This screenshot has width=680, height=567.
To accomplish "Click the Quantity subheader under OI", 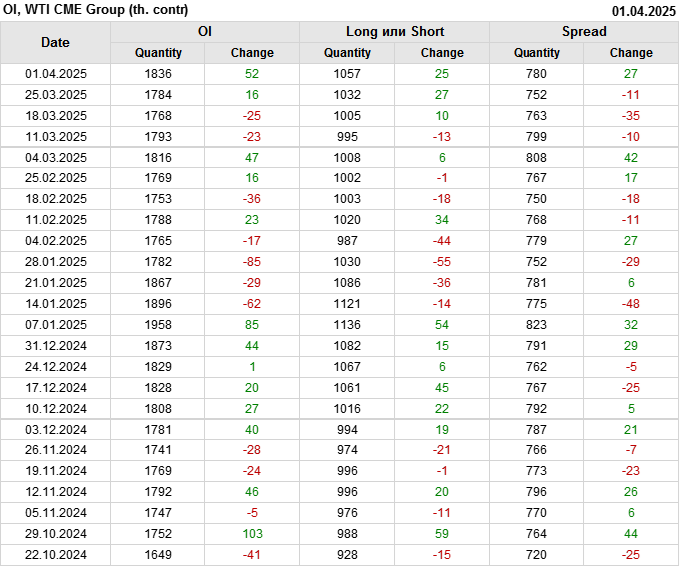I will click(x=158, y=53).
